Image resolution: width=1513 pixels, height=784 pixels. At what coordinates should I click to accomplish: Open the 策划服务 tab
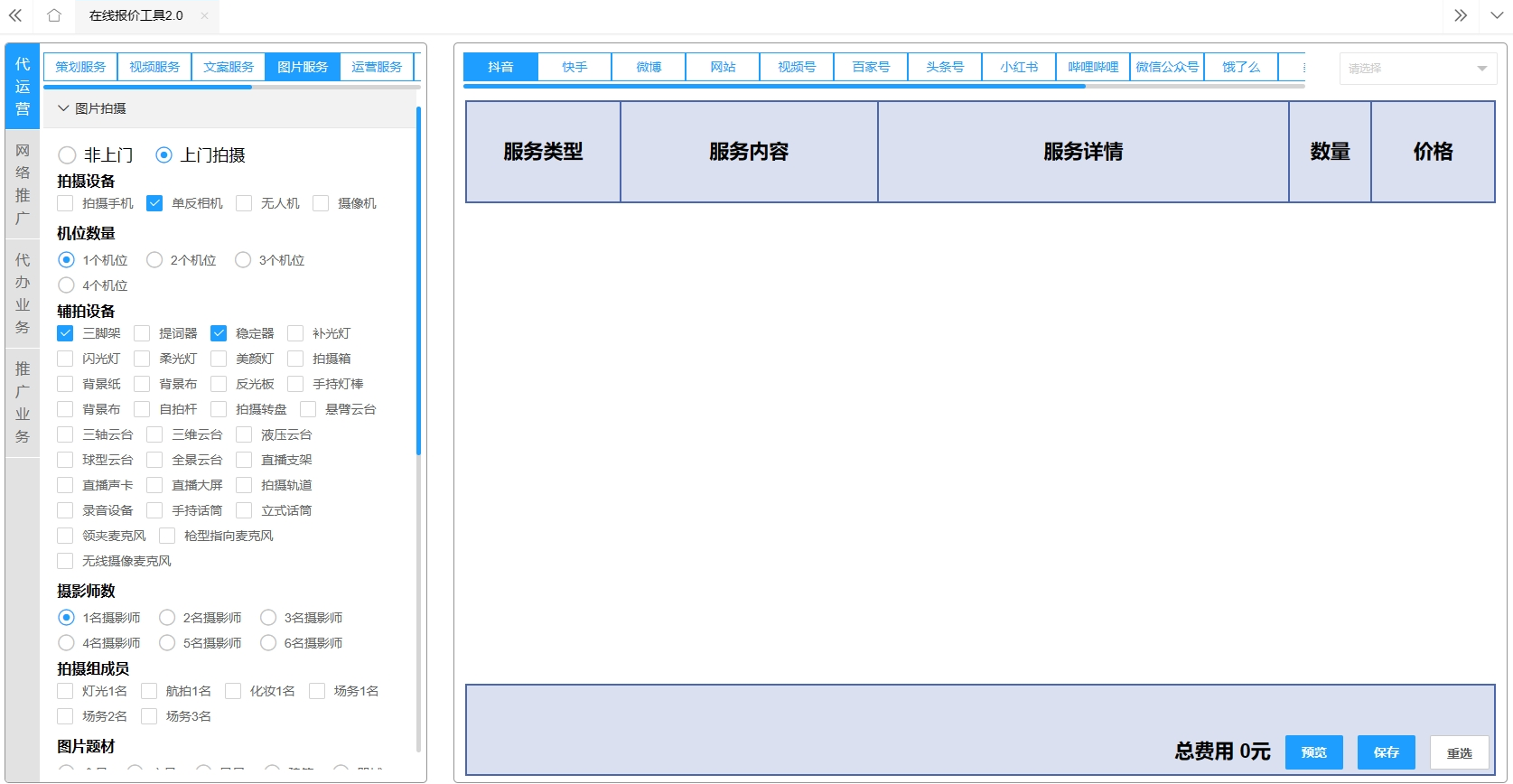point(80,67)
